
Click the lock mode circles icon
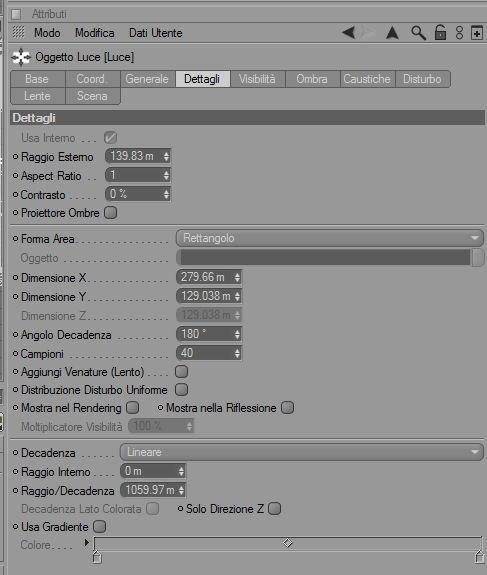(x=459, y=33)
